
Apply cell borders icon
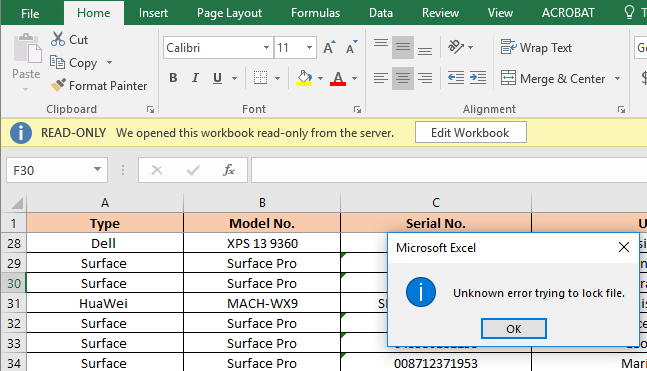point(260,78)
